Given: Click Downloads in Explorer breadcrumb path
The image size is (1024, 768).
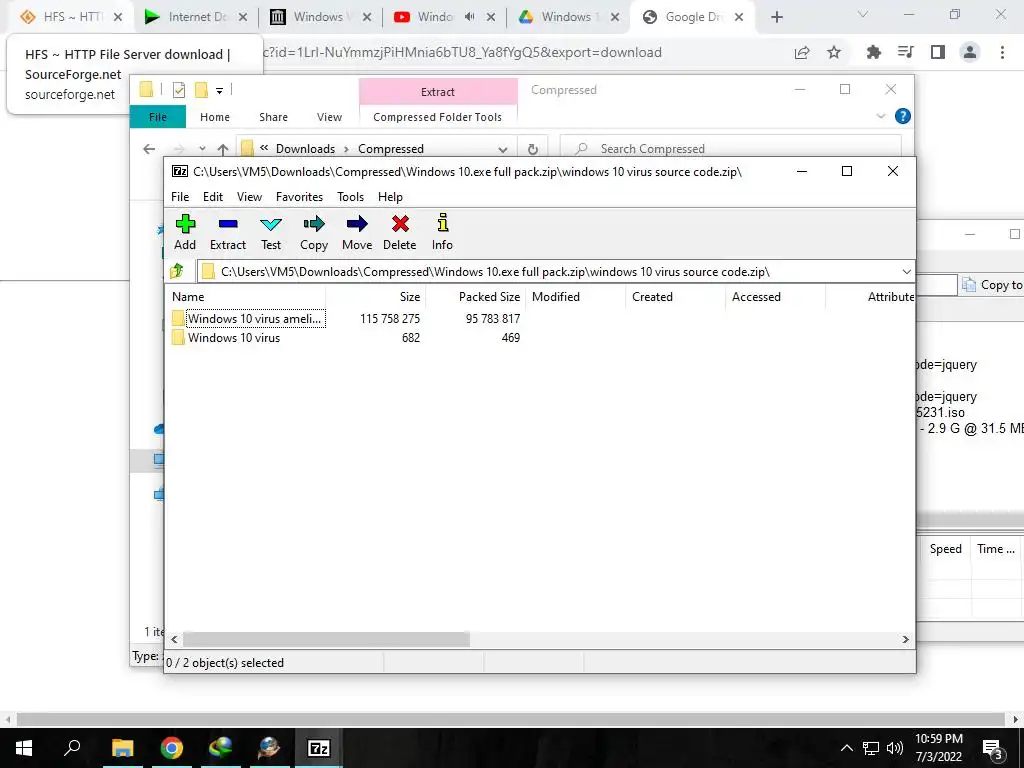Looking at the screenshot, I should coord(305,149).
